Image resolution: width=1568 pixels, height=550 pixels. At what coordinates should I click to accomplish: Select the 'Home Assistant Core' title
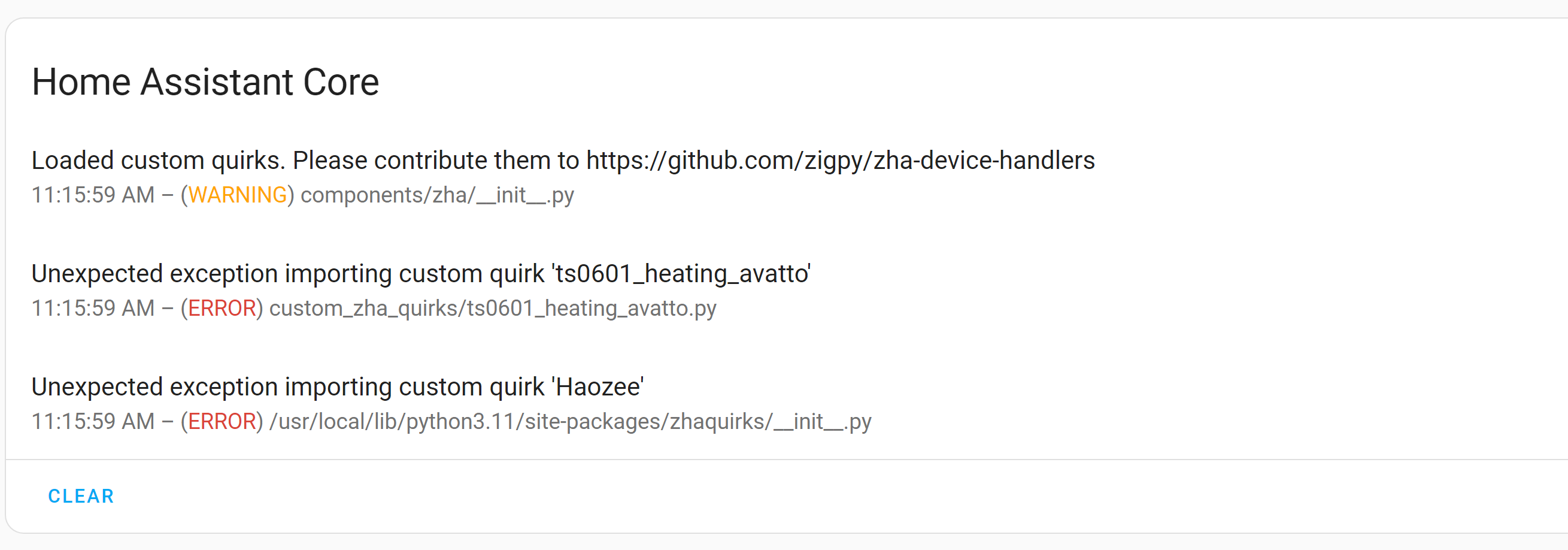206,81
